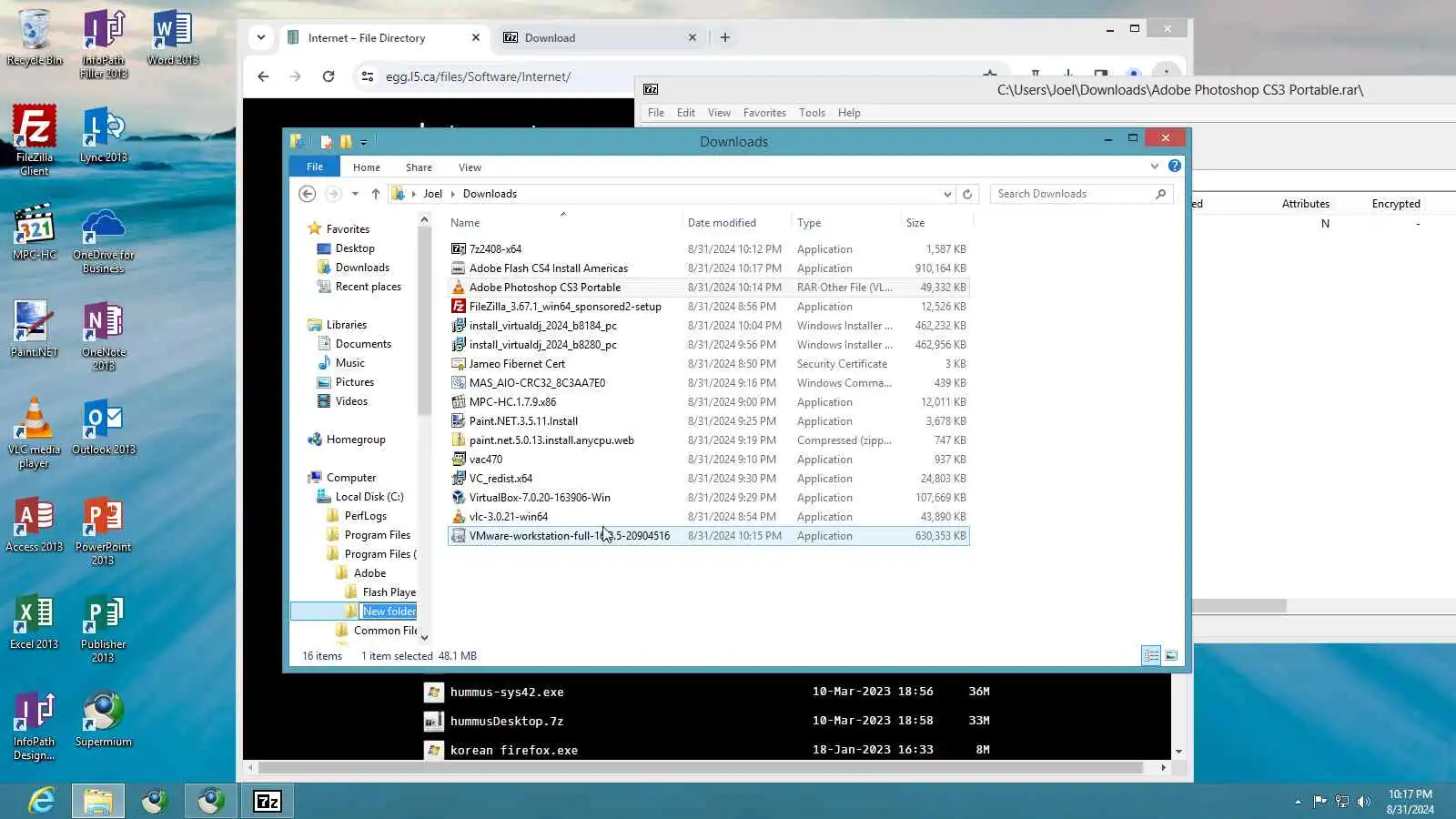The height and width of the screenshot is (819, 1456).
Task: Select the Supermium desktop shortcut
Action: coord(104,719)
